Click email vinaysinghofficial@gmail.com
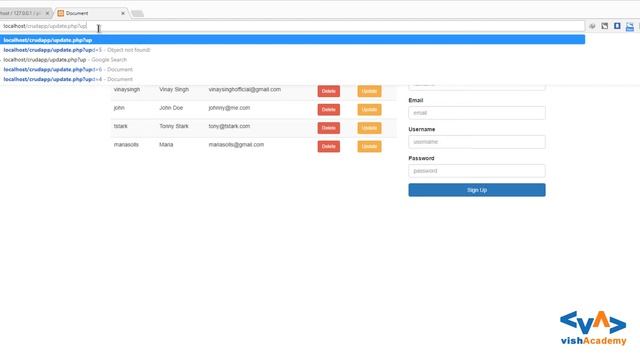 tap(244, 89)
